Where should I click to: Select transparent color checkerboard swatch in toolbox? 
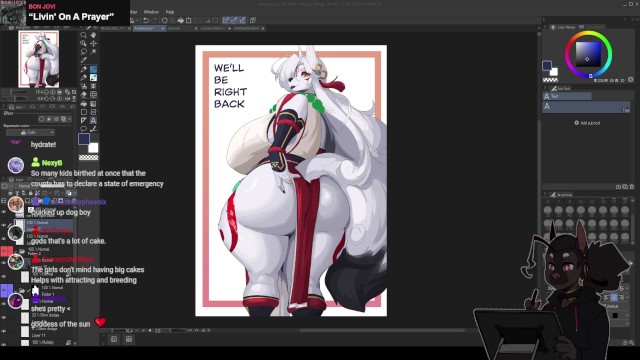pos(88,158)
